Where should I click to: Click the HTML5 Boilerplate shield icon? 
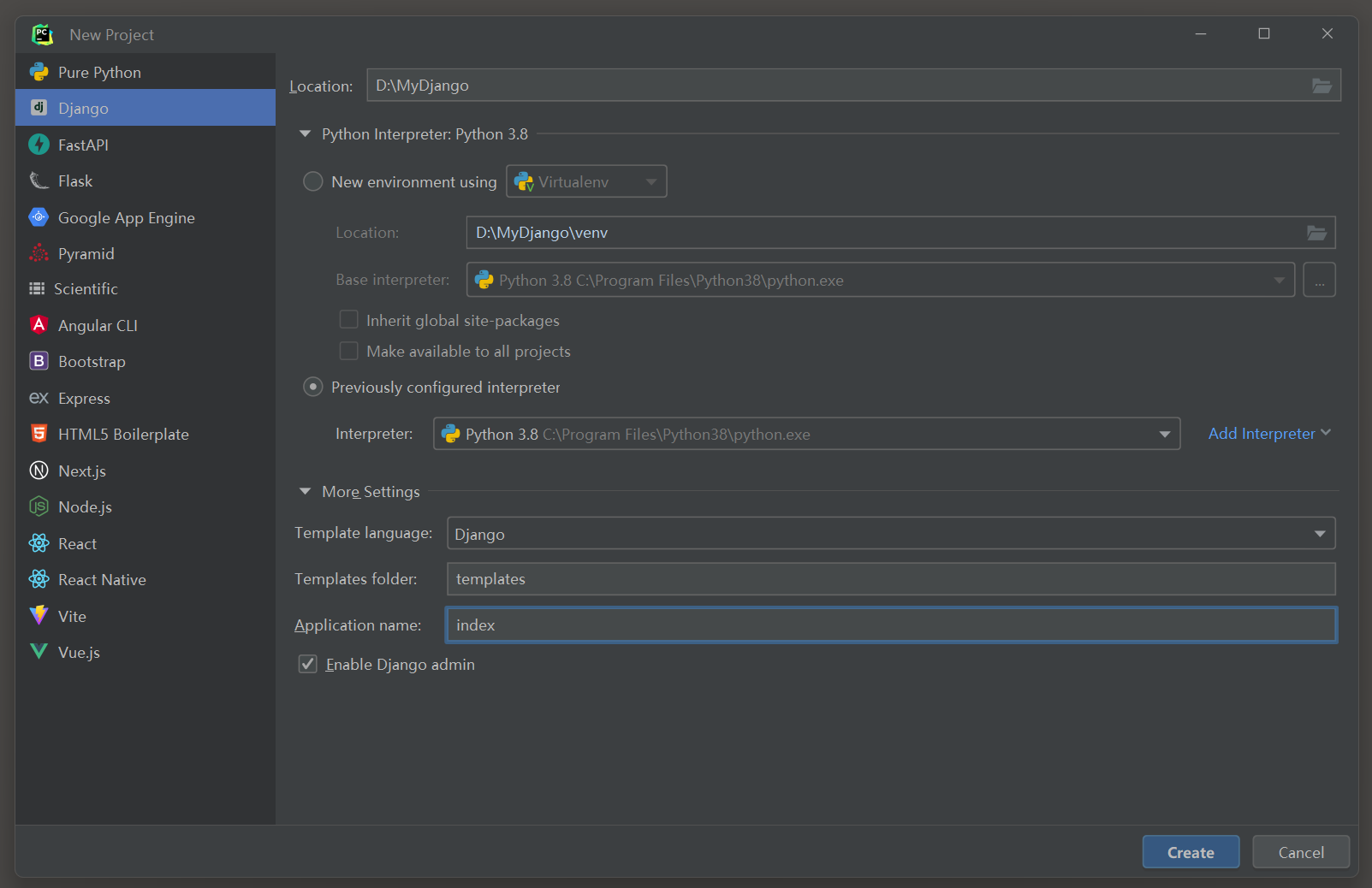click(39, 434)
